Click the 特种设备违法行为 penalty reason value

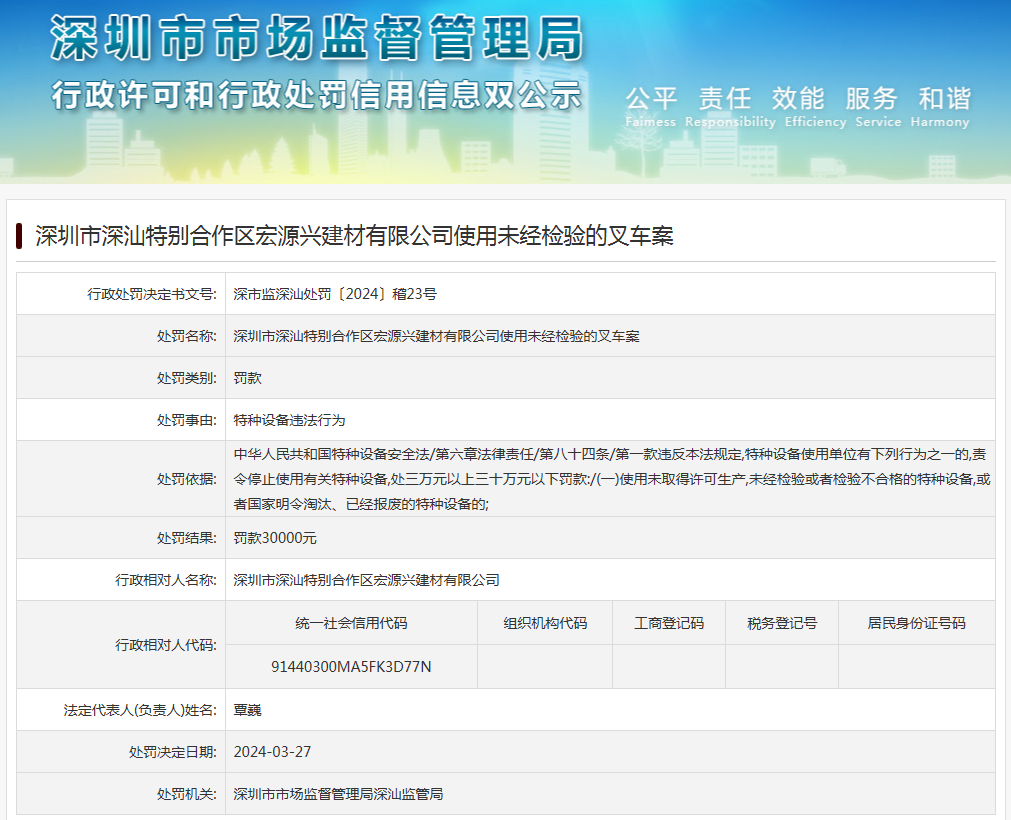pos(289,420)
